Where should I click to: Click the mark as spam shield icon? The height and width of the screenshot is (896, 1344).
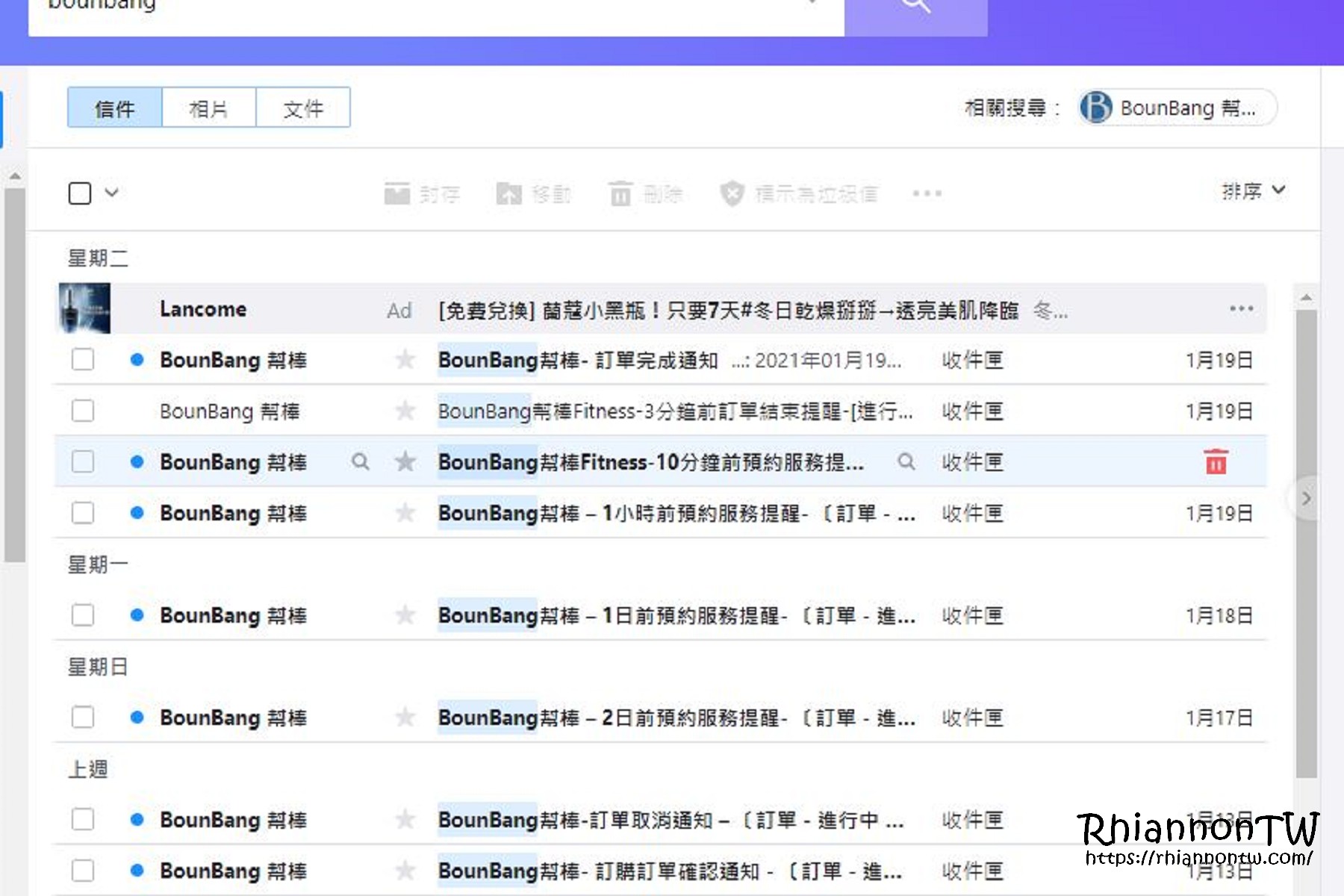coord(732,193)
